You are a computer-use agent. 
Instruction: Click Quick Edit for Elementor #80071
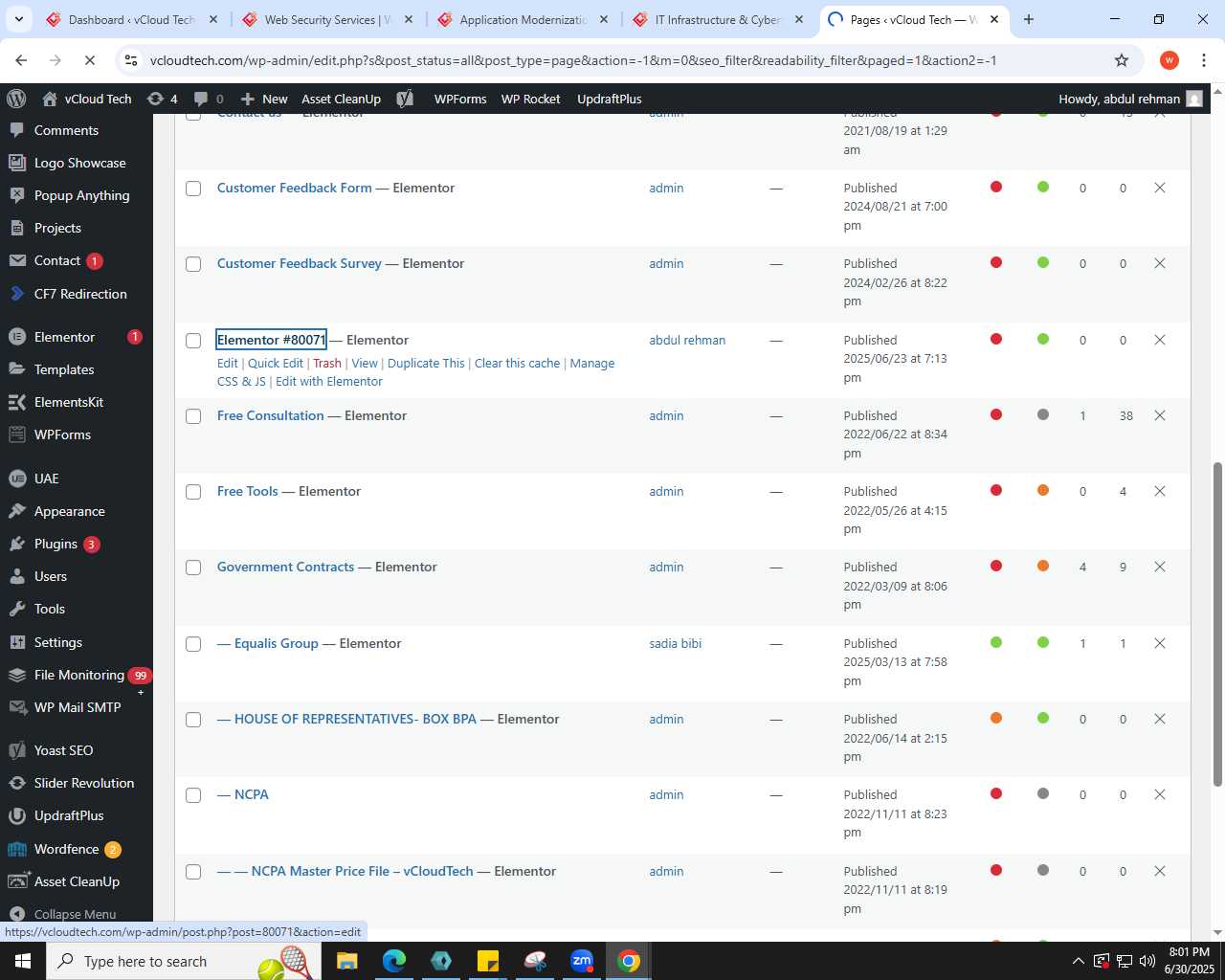point(276,363)
